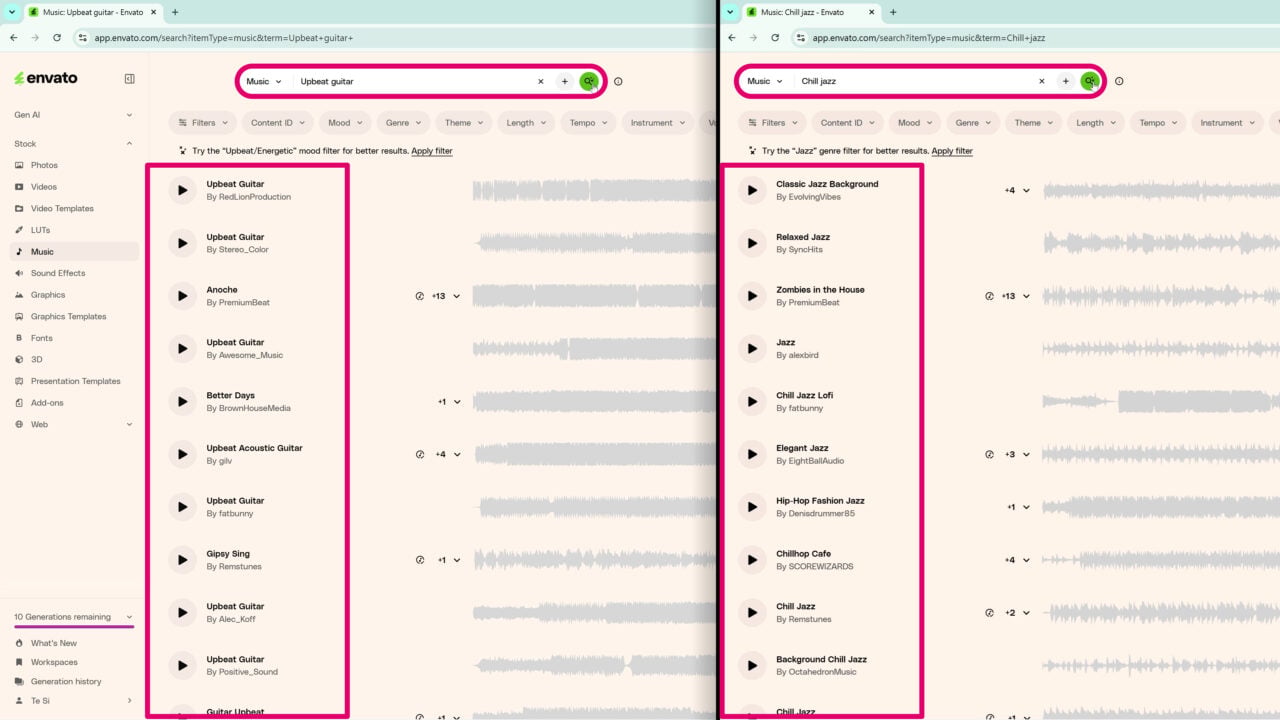The image size is (1280, 720).
Task: Play Background Chill Jazz track
Action: pyautogui.click(x=752, y=665)
